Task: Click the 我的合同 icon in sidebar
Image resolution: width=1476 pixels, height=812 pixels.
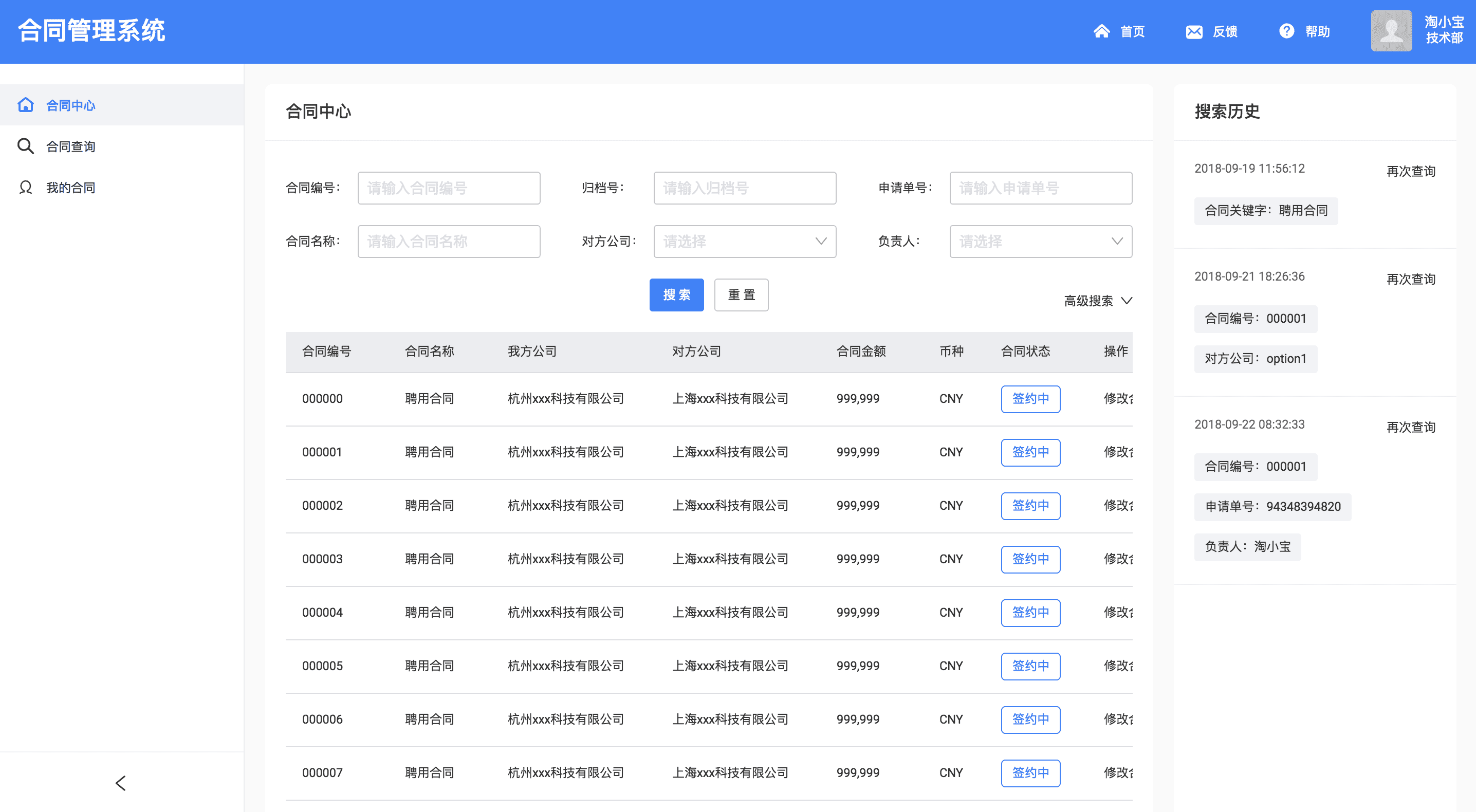Action: click(26, 188)
